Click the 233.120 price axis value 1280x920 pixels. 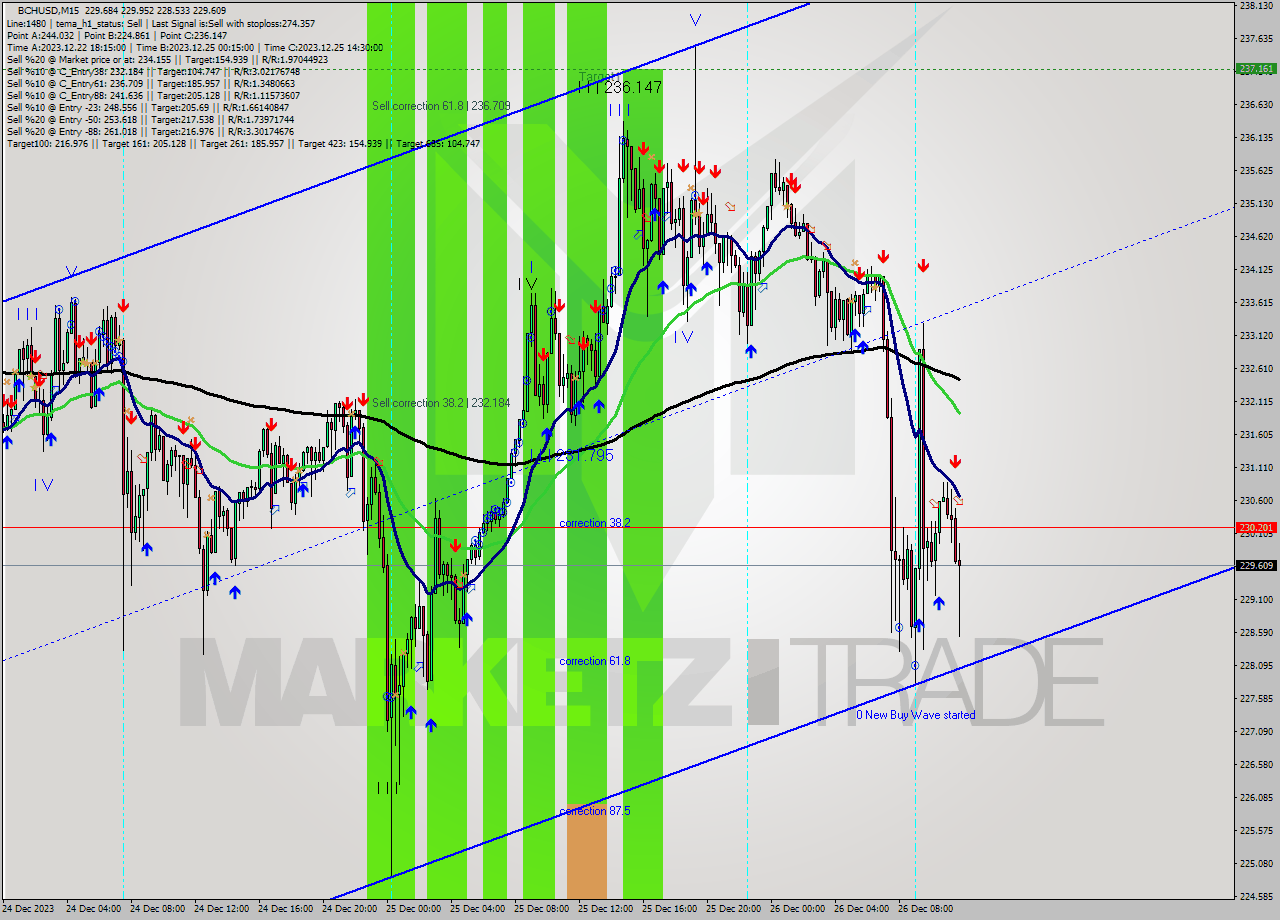pyautogui.click(x=1256, y=335)
